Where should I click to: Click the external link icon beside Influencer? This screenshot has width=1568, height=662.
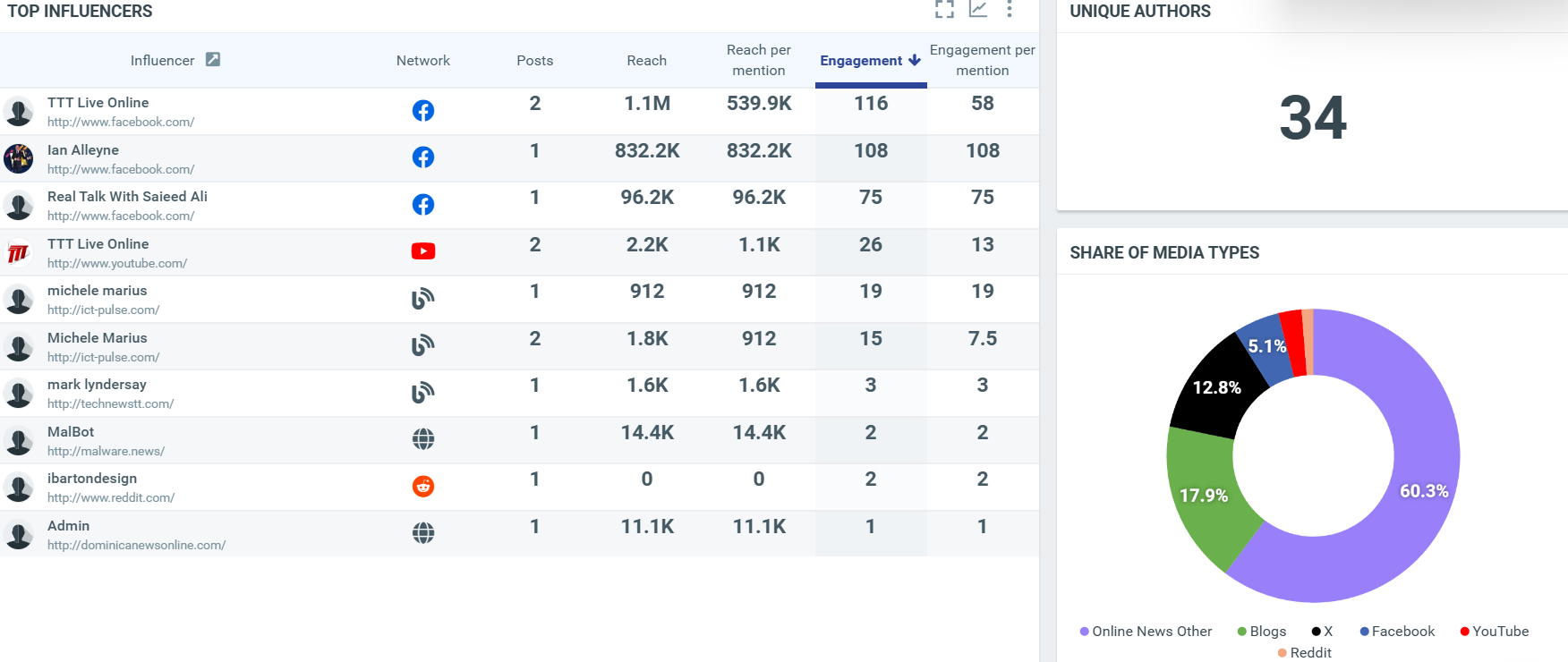pos(213,60)
